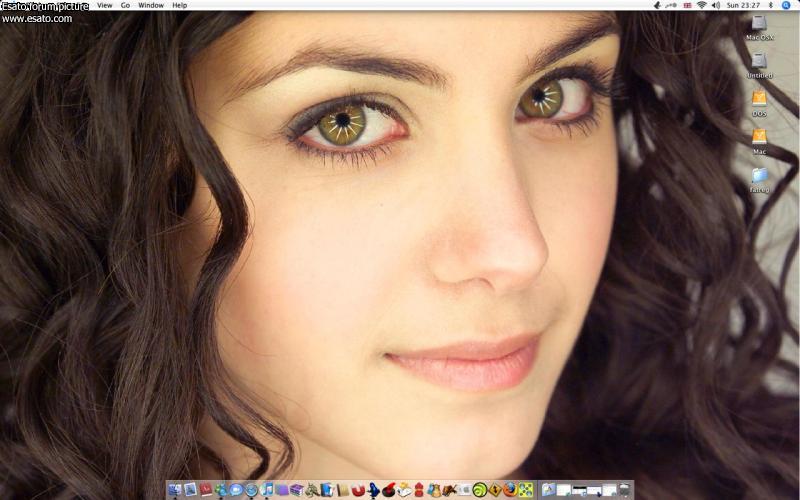Open the Trash in the Dock

click(624, 490)
